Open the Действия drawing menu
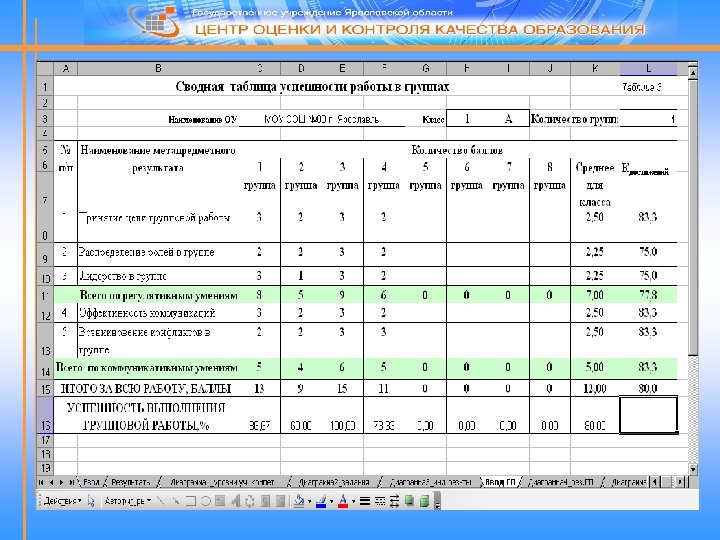This screenshot has width=720, height=540. coord(62,501)
